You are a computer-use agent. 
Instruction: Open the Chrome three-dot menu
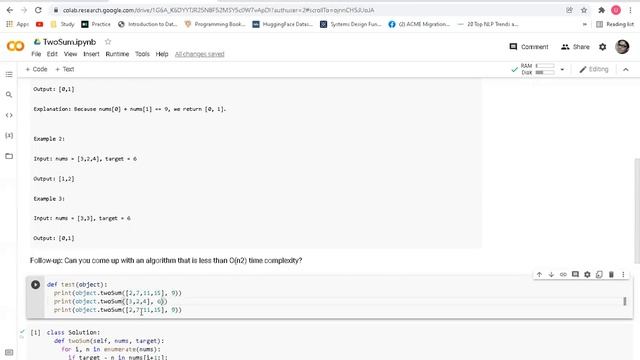[630, 10]
